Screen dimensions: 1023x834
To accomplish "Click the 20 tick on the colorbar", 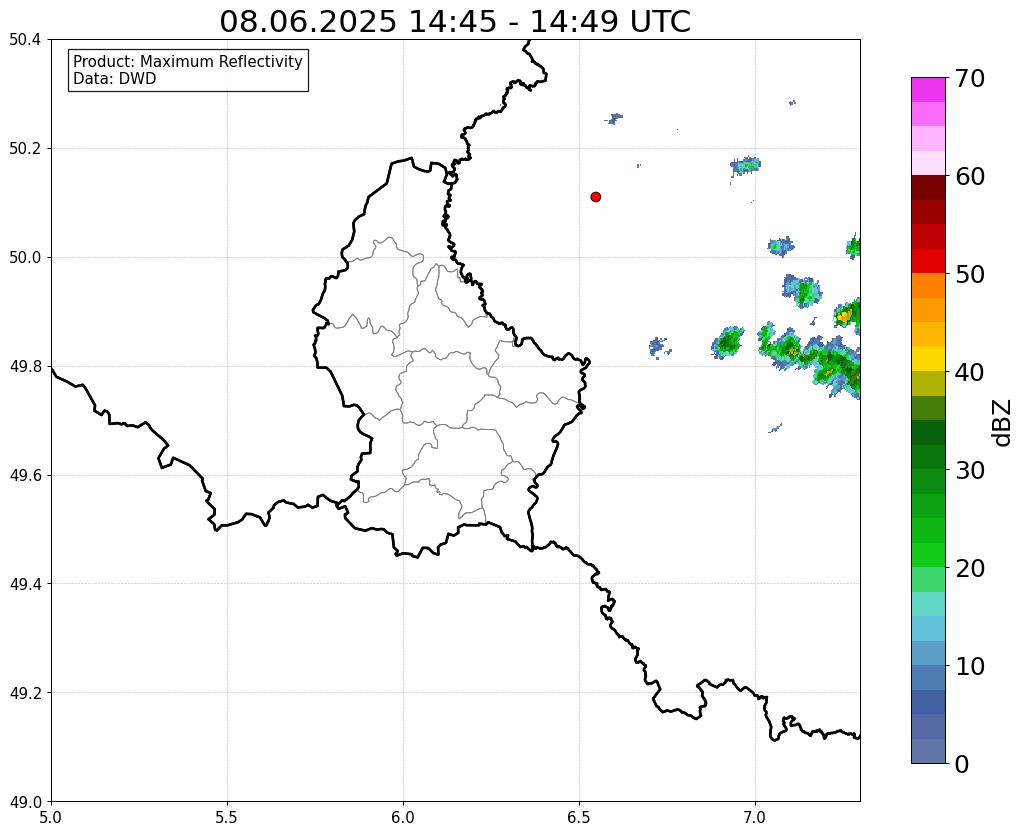I will click(x=970, y=568).
